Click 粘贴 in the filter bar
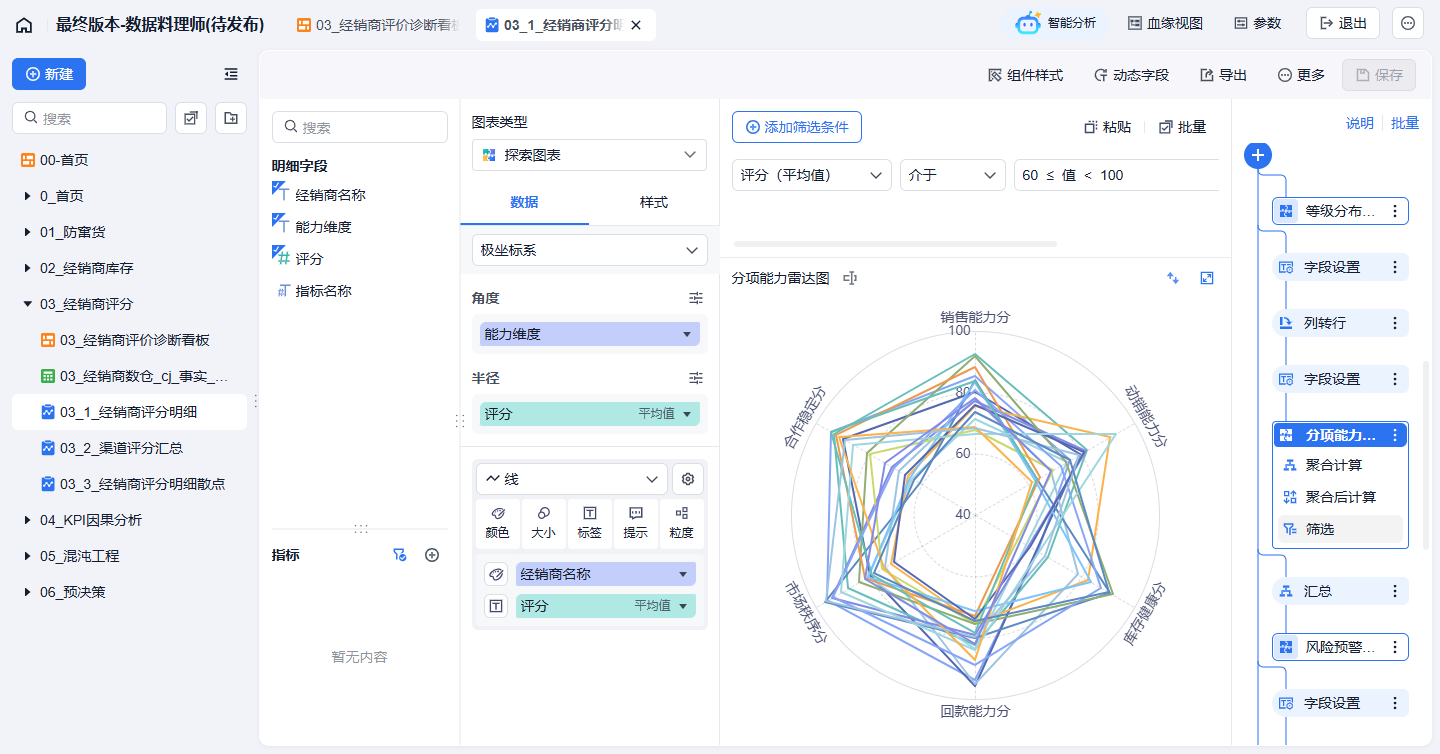This screenshot has width=1440, height=754. point(1108,127)
